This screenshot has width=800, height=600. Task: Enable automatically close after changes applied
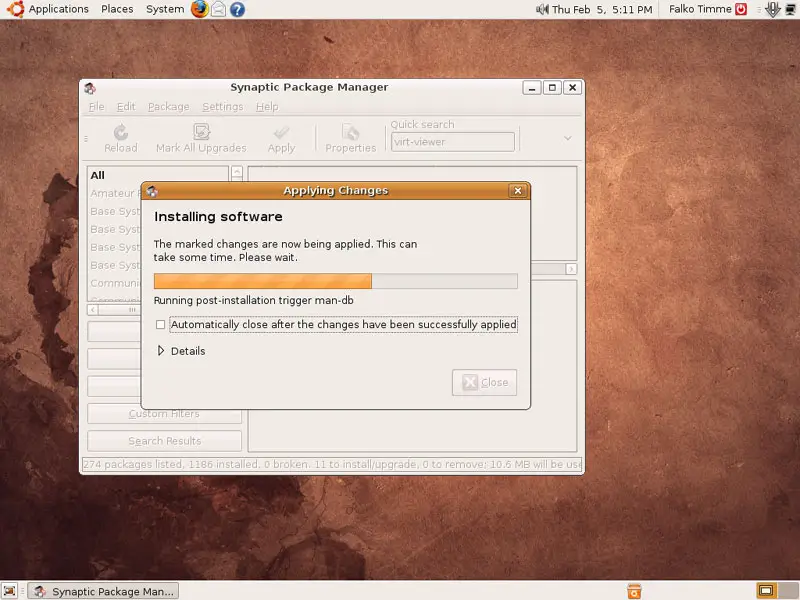coord(161,324)
